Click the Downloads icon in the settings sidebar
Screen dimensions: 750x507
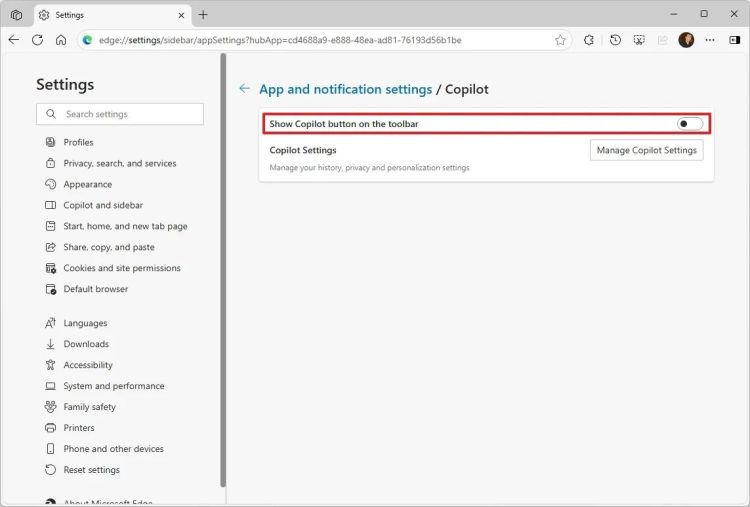[x=51, y=344]
